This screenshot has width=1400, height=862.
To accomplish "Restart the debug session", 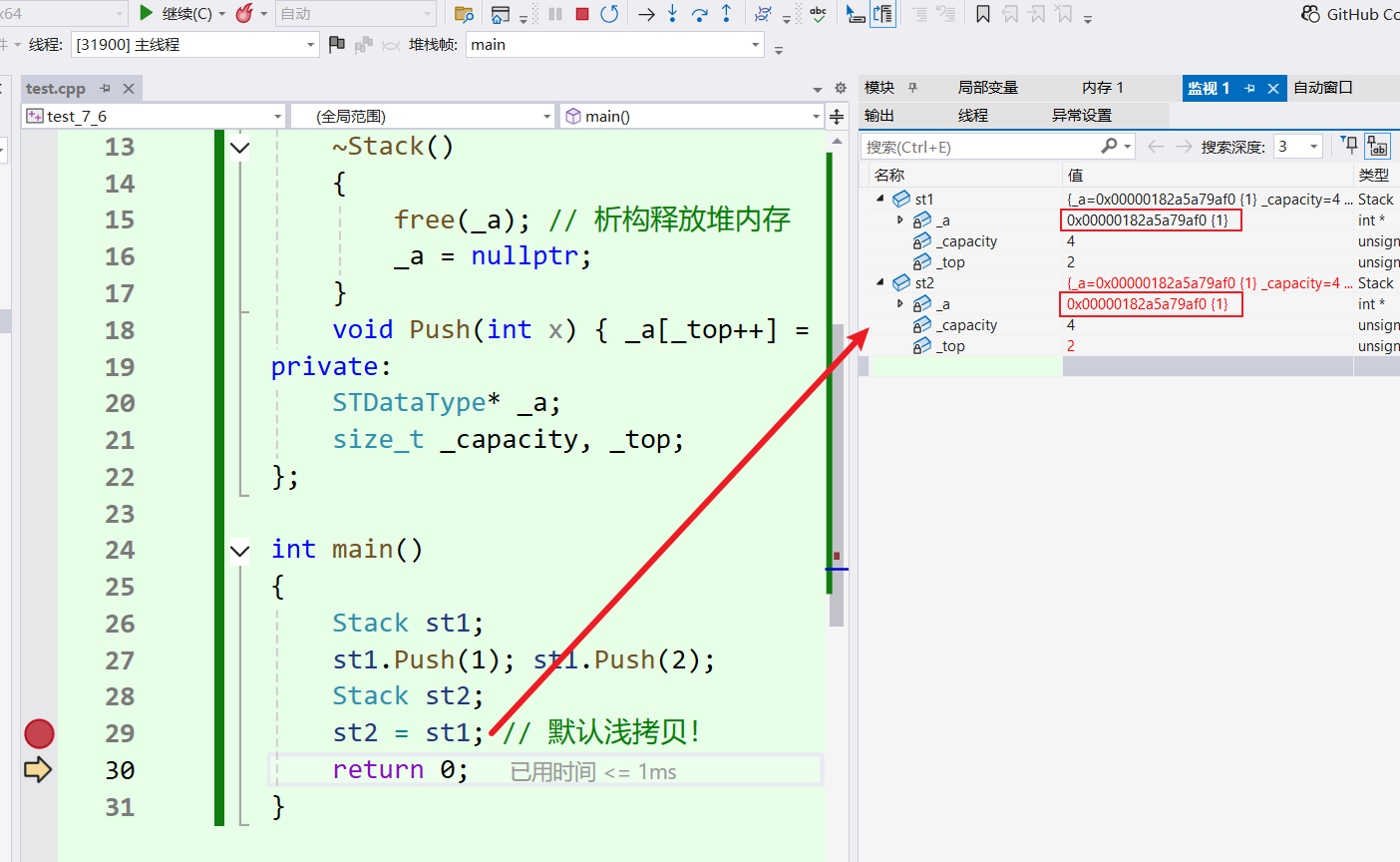I will [609, 14].
